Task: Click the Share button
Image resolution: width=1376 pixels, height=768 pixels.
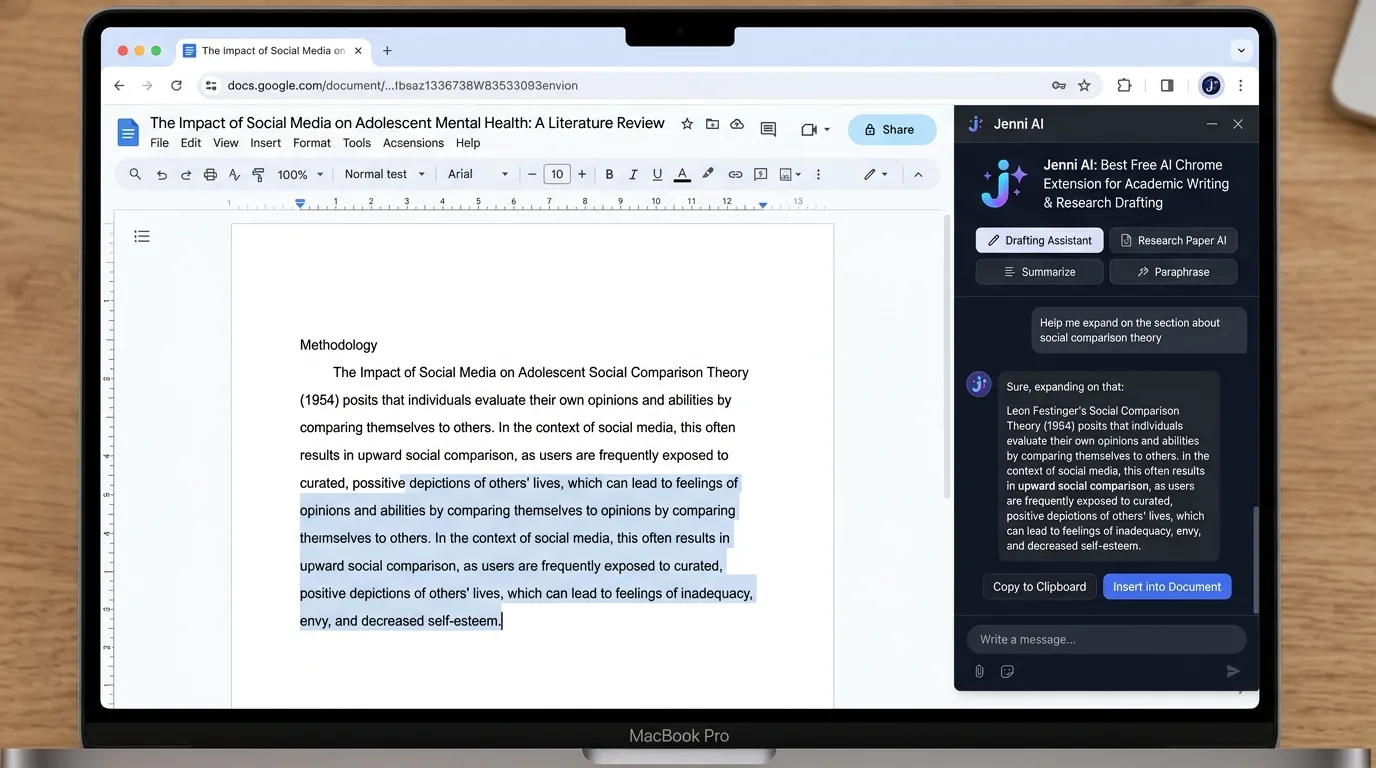Action: click(x=892, y=129)
